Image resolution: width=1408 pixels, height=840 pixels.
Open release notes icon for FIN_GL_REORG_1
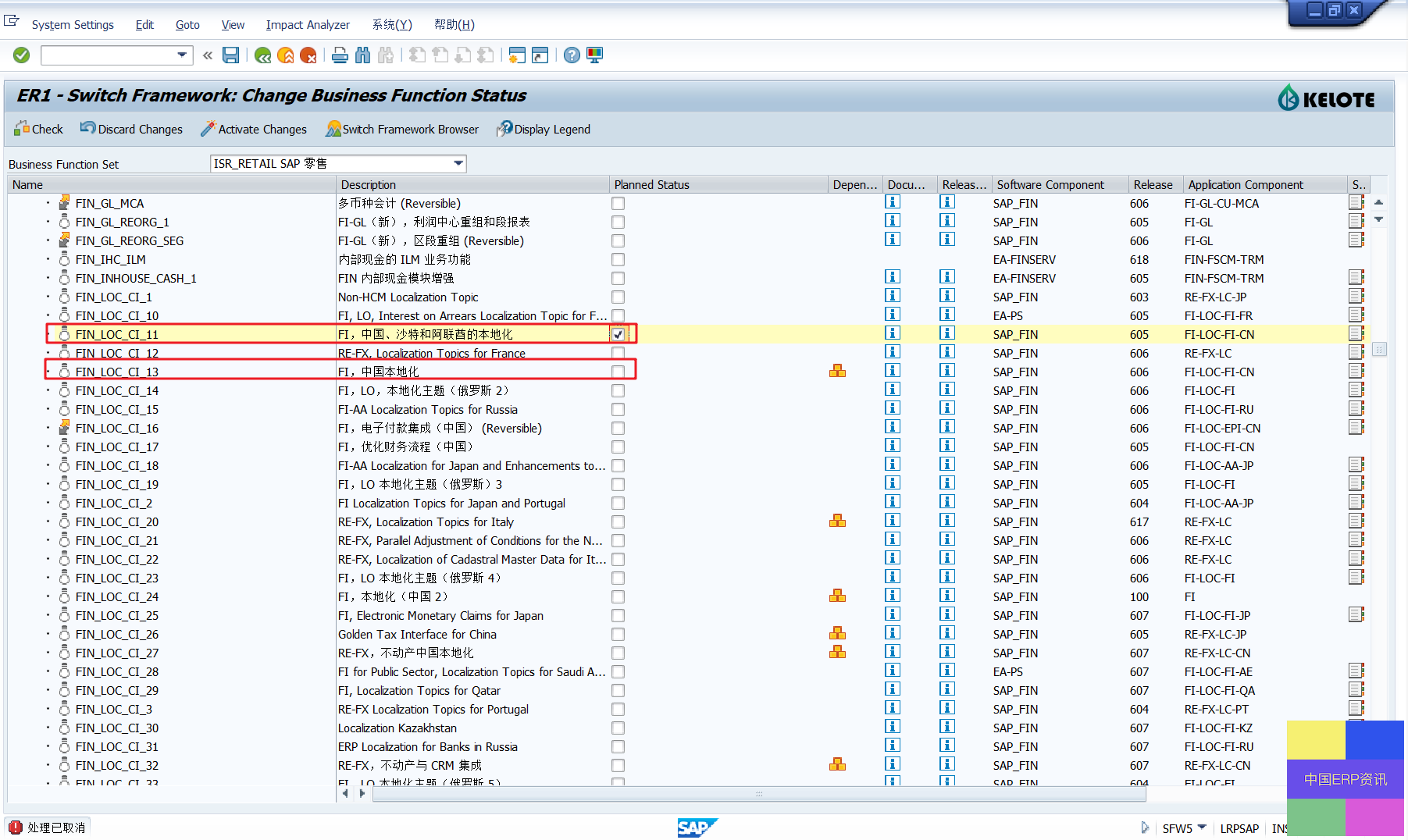coord(947,221)
